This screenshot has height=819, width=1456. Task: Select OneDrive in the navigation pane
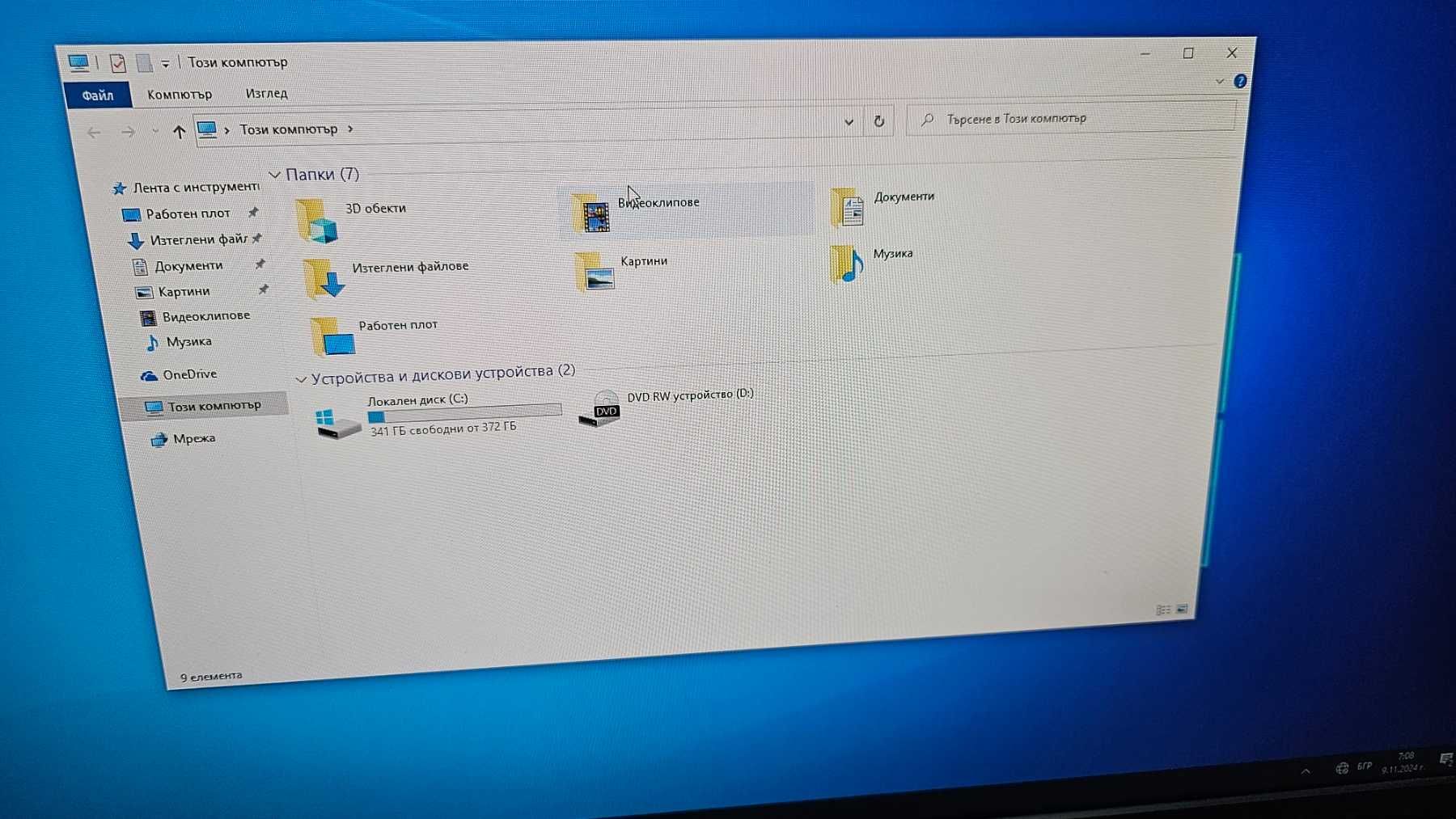click(x=179, y=374)
